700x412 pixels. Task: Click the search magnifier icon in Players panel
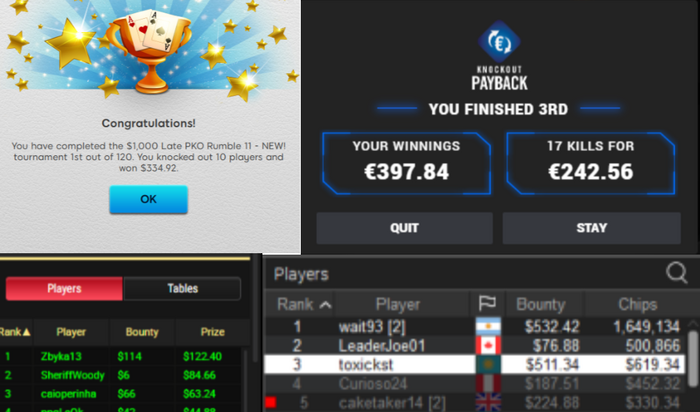[x=676, y=272]
